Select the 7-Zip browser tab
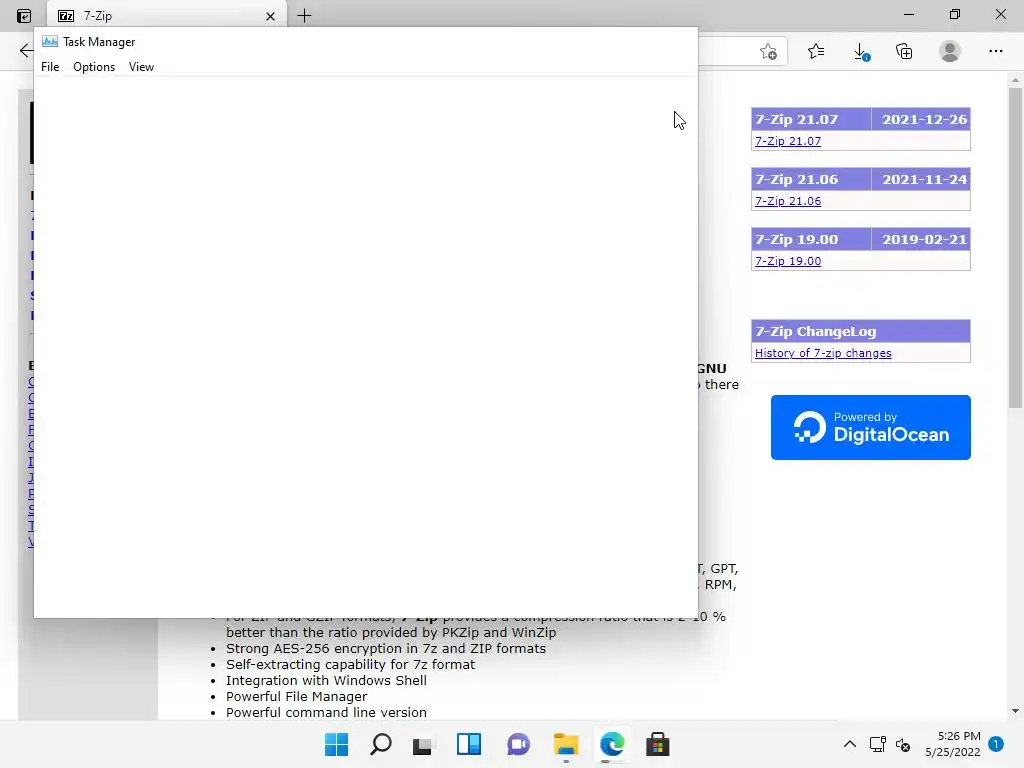The width and height of the screenshot is (1024, 768). coord(167,16)
